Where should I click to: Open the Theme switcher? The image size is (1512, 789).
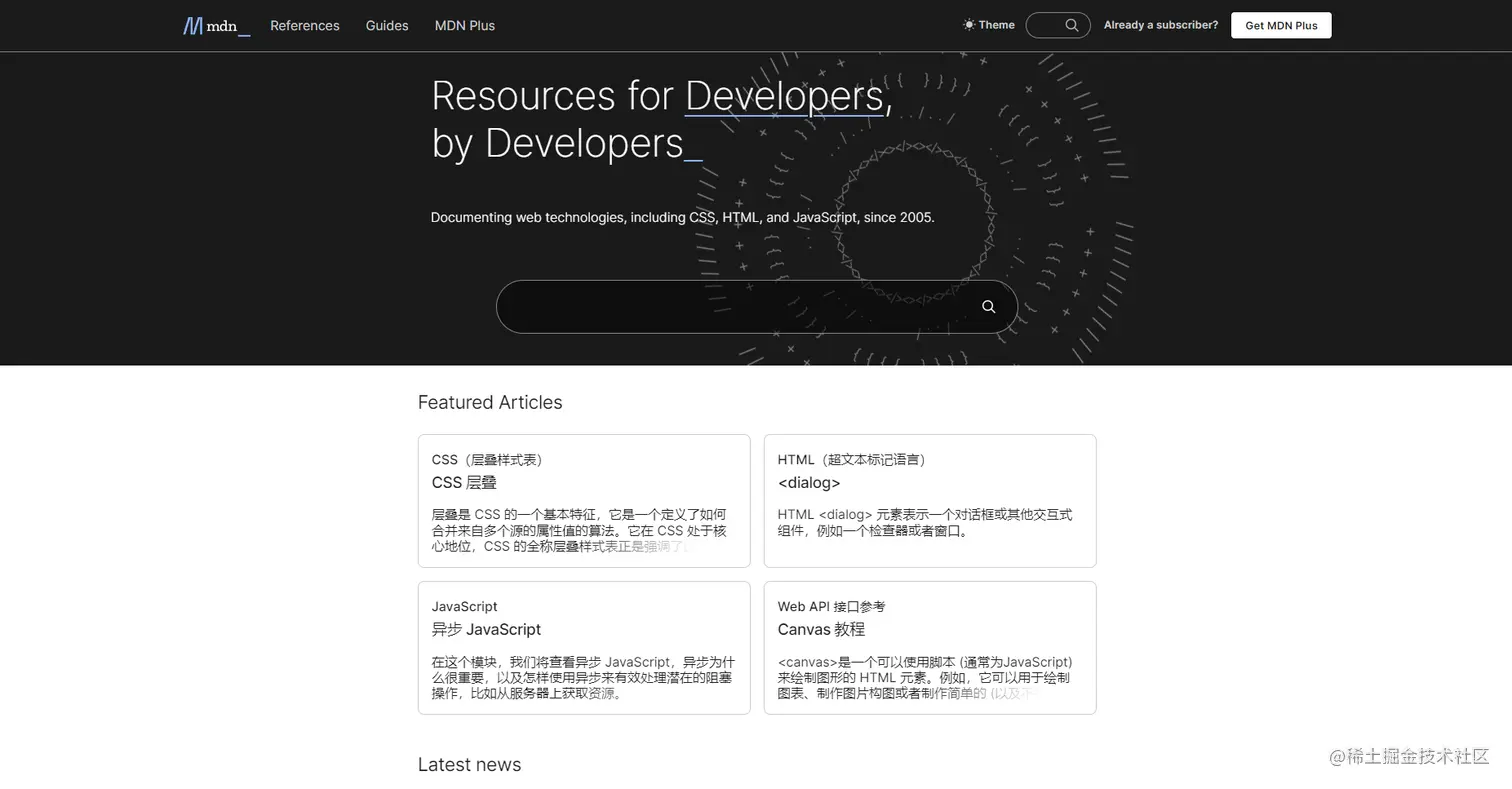989,25
